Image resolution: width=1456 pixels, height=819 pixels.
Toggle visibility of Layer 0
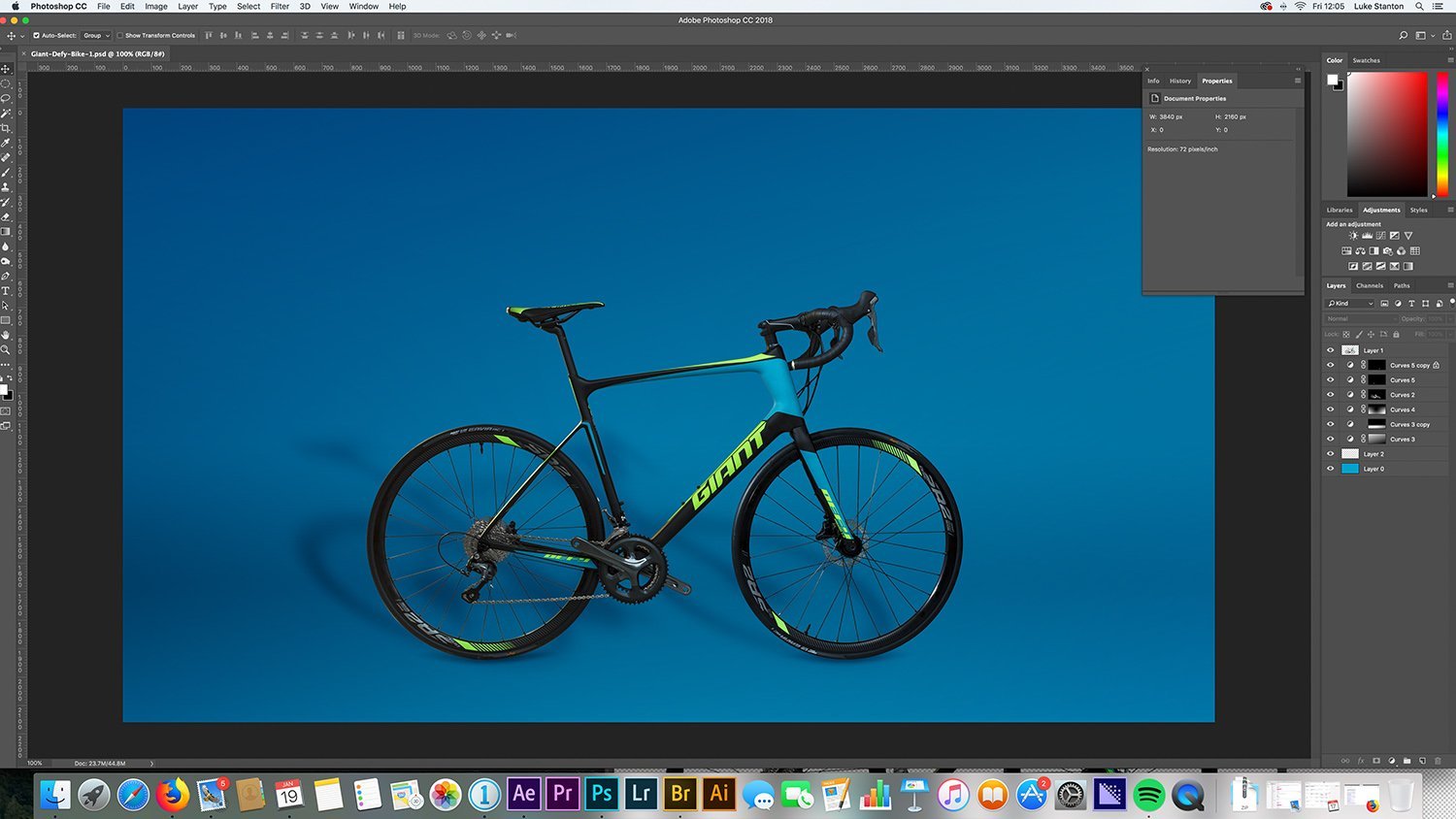pos(1331,469)
